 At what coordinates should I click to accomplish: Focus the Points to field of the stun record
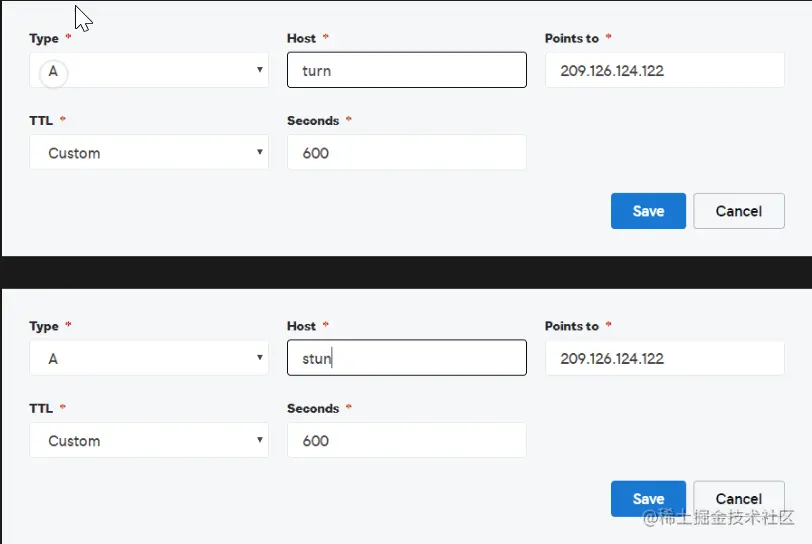(664, 358)
